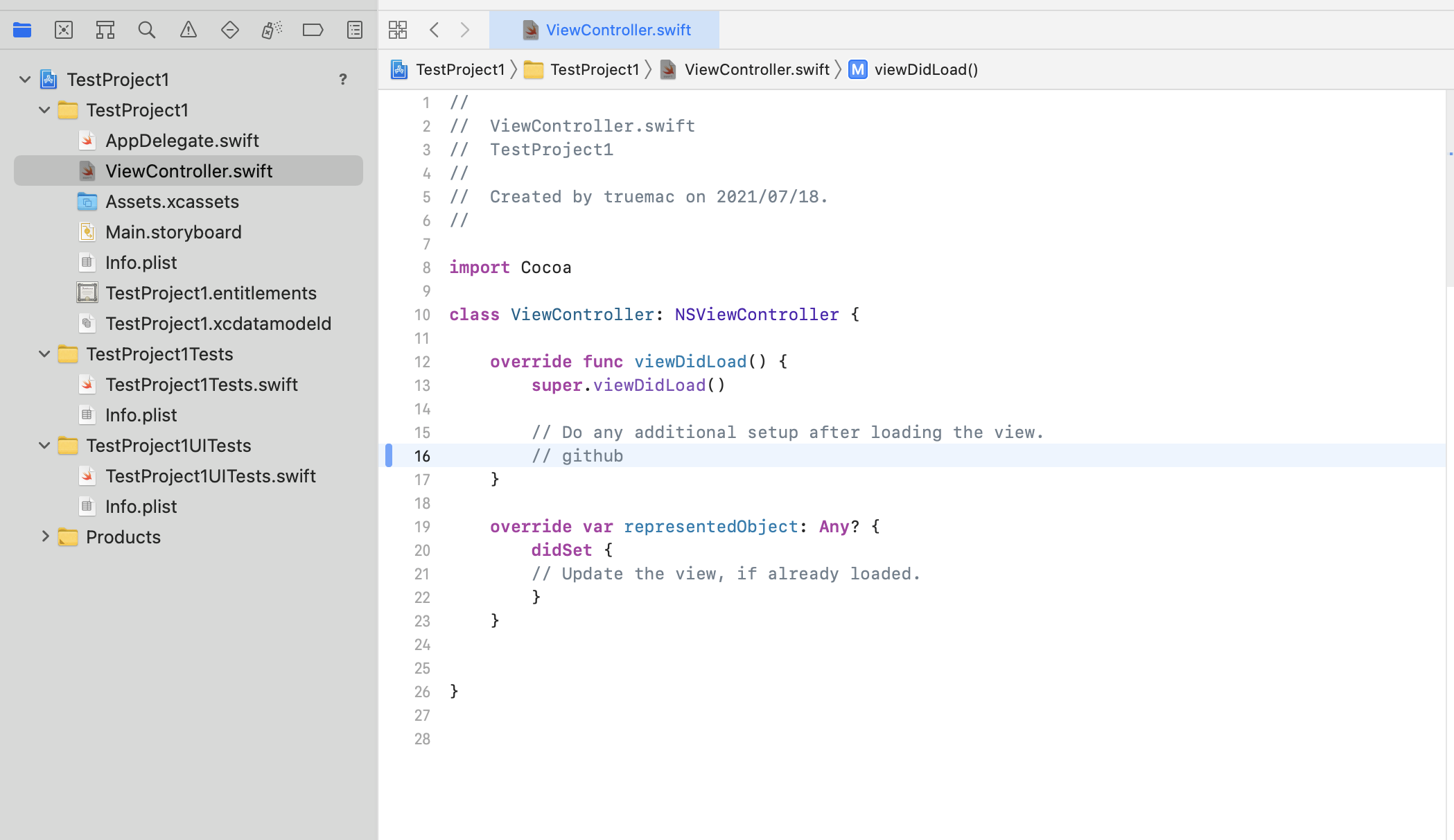
Task: Collapse the TestProject1UITests folder
Action: 44,446
